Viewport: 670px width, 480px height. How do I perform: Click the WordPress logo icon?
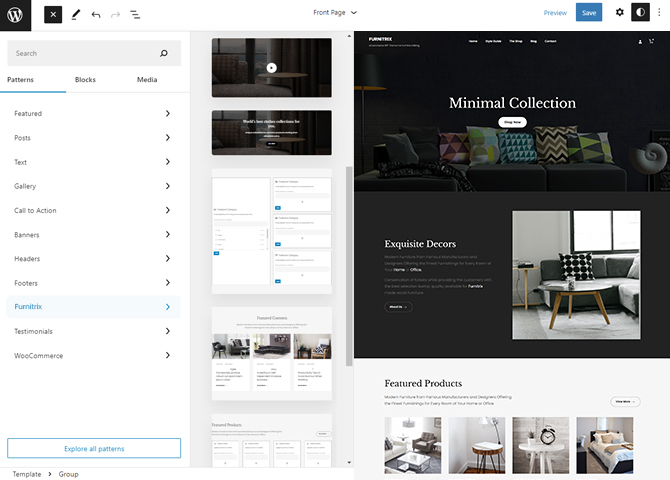(16, 14)
